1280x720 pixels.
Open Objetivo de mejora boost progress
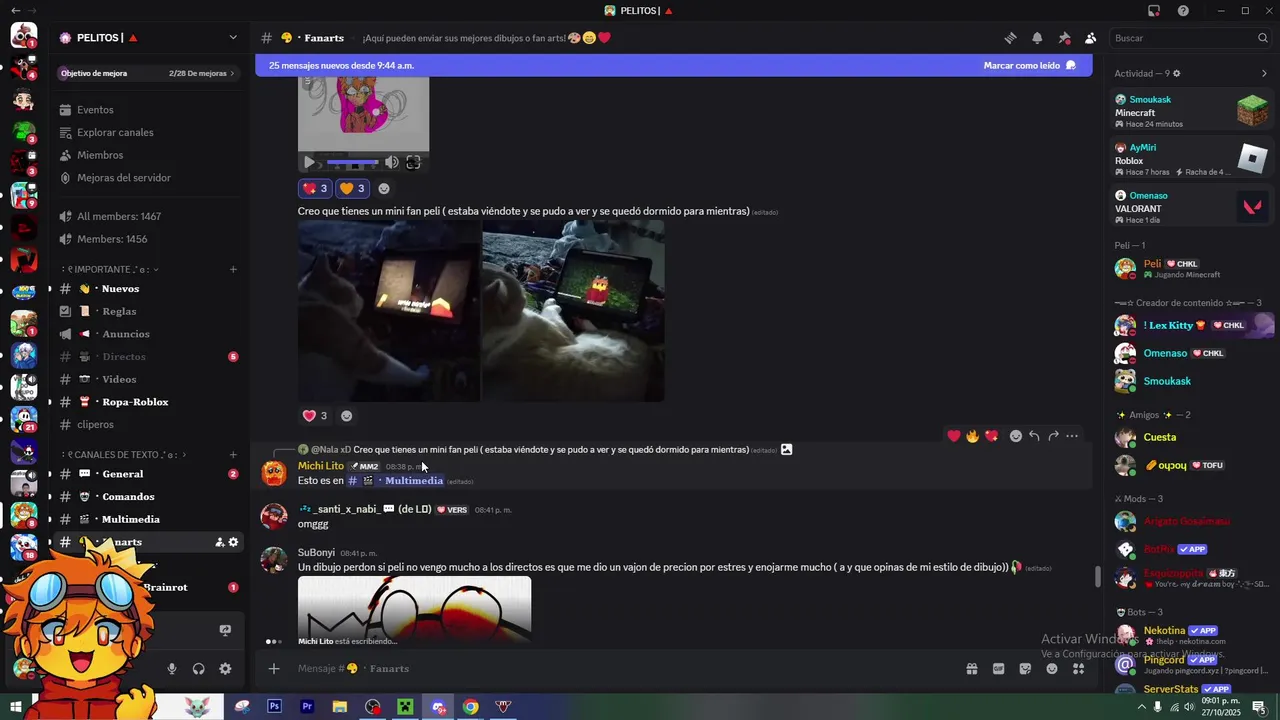(148, 73)
